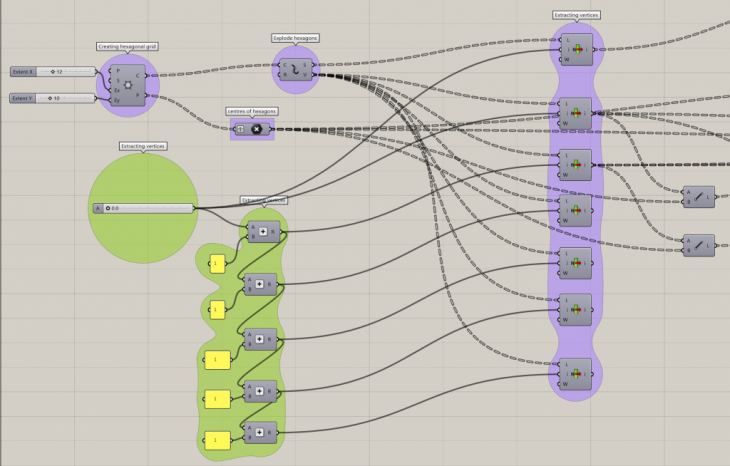The image size is (730, 466).
Task: Click the upper Line component
Action: tap(698, 196)
